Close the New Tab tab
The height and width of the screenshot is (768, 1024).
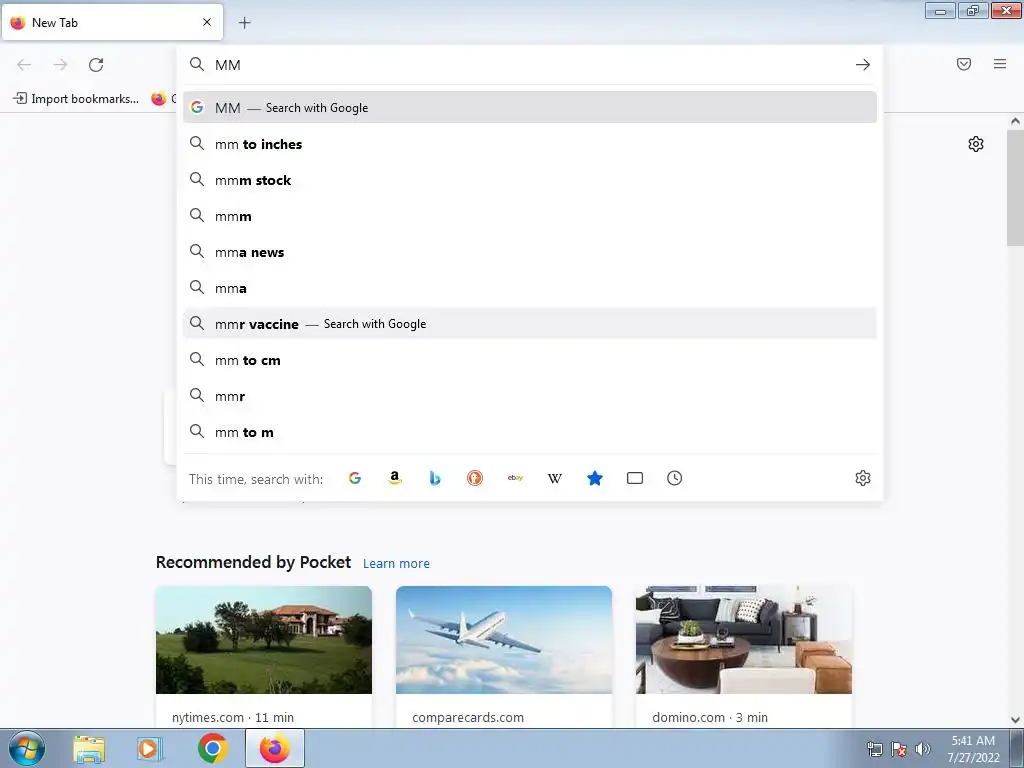(207, 22)
